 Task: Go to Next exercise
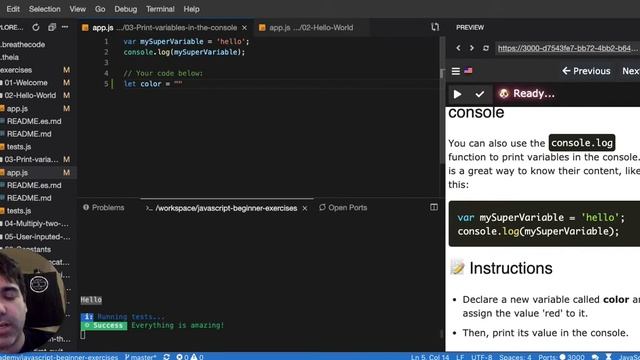coord(631,71)
